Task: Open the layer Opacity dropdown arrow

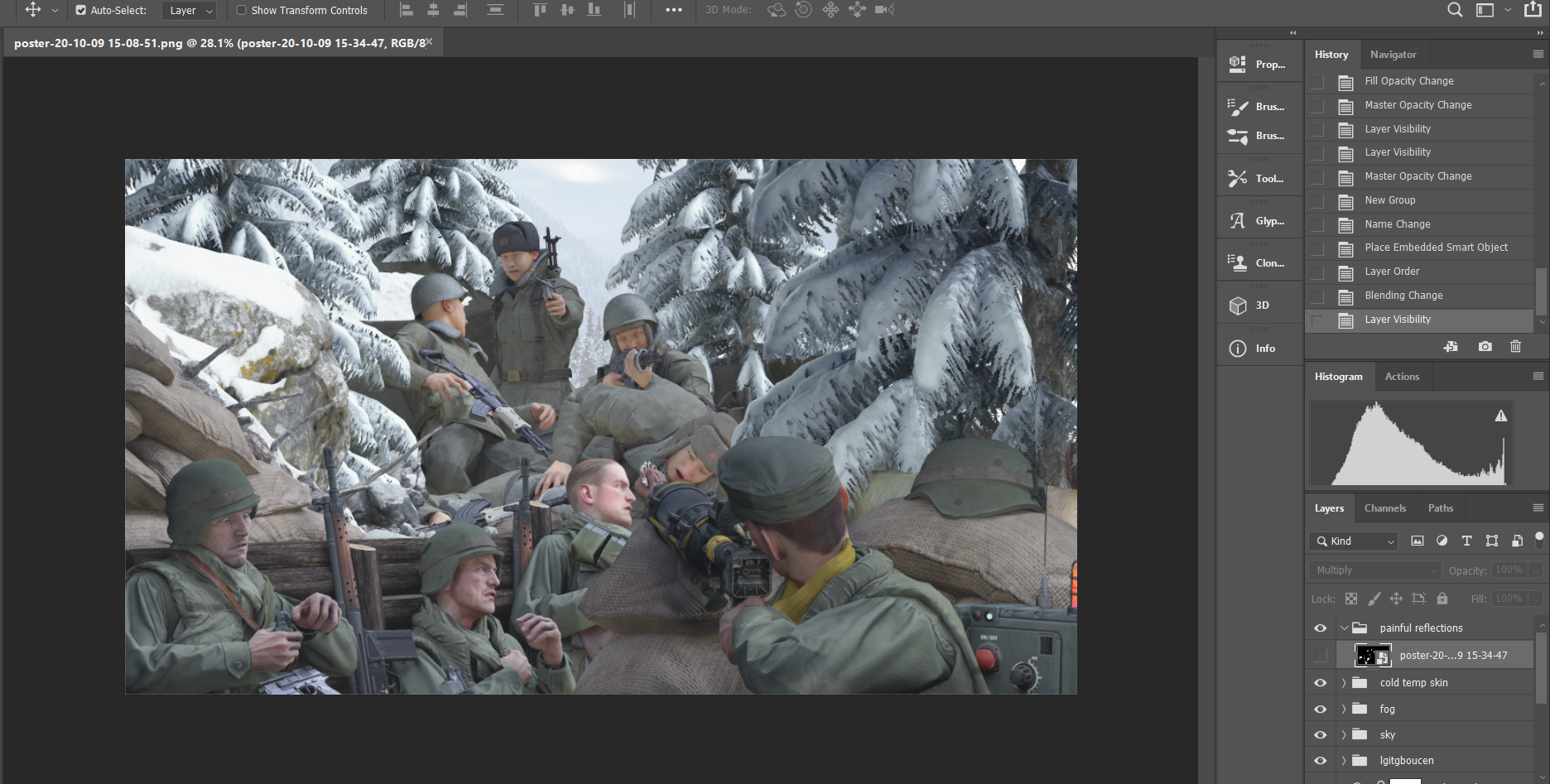Action: click(1537, 570)
